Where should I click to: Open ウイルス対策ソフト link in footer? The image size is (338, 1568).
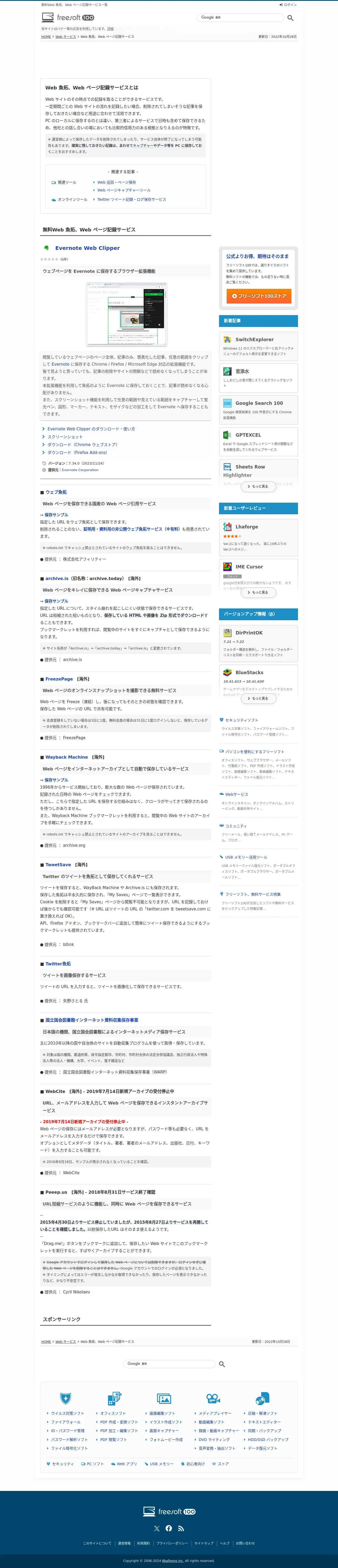click(68, 1413)
